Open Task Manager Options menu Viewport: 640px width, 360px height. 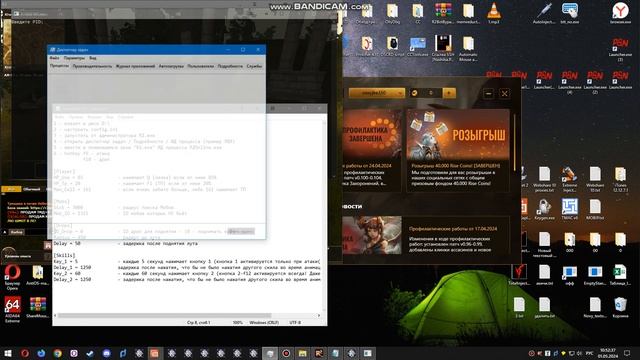coord(74,58)
